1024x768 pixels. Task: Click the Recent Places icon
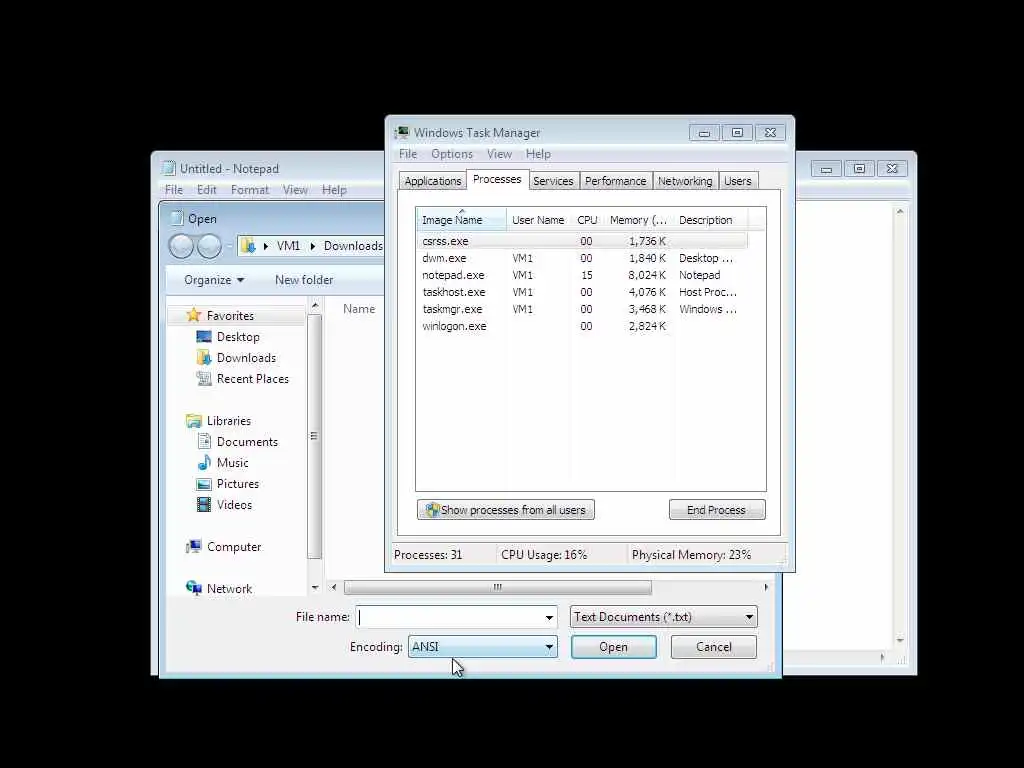204,379
